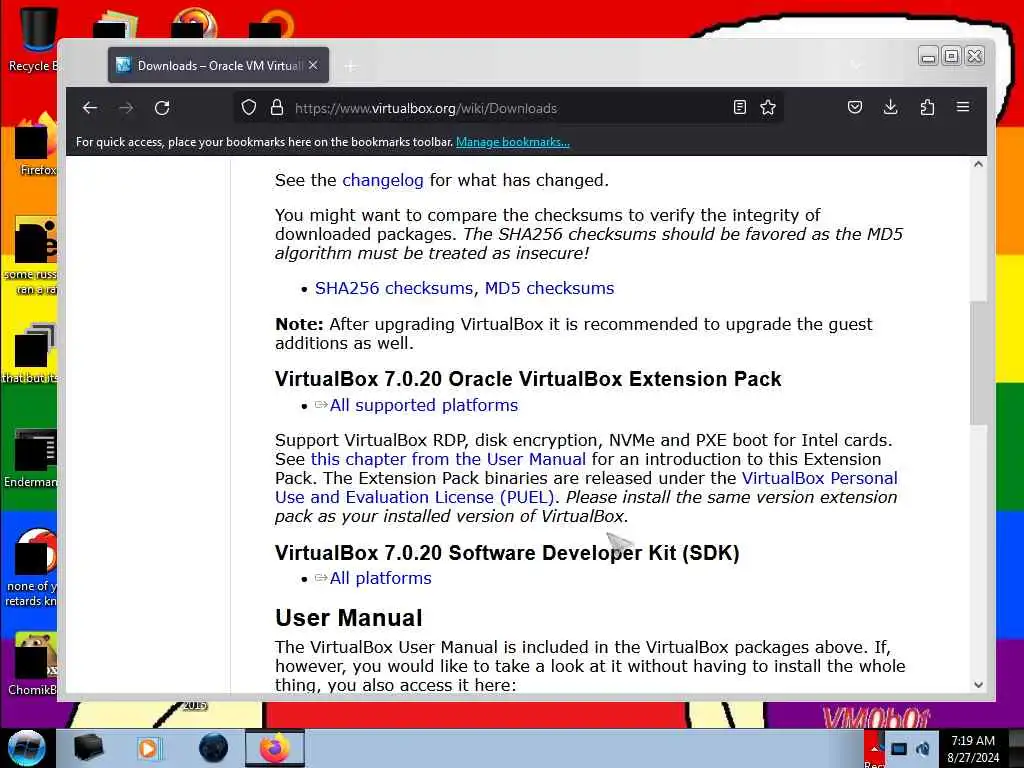Go back to the previous page

coord(90,108)
